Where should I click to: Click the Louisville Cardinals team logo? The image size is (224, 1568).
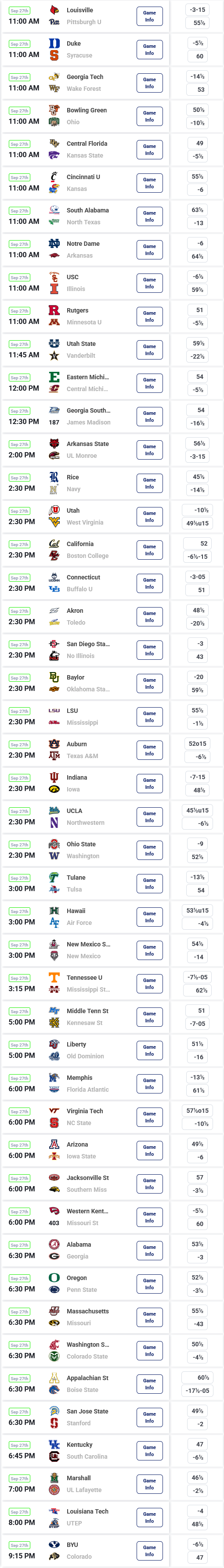54,11
